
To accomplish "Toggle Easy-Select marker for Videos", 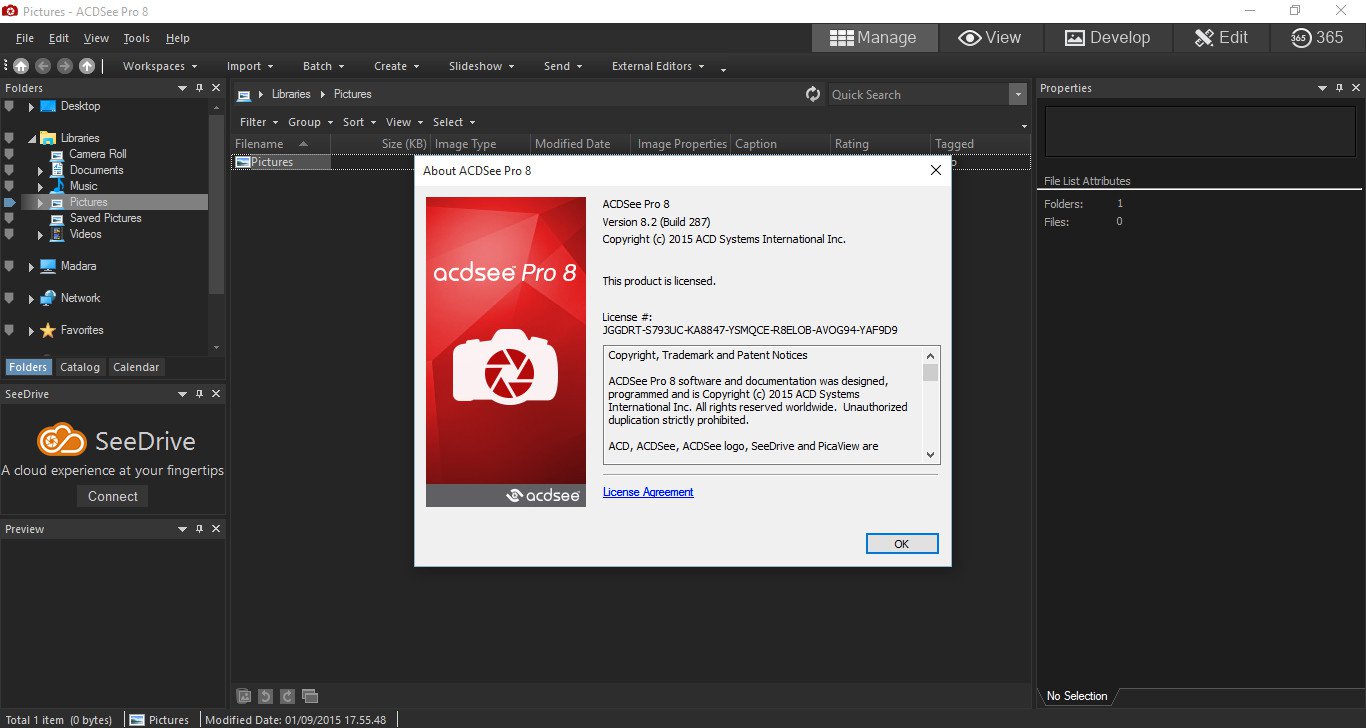I will [x=9, y=234].
